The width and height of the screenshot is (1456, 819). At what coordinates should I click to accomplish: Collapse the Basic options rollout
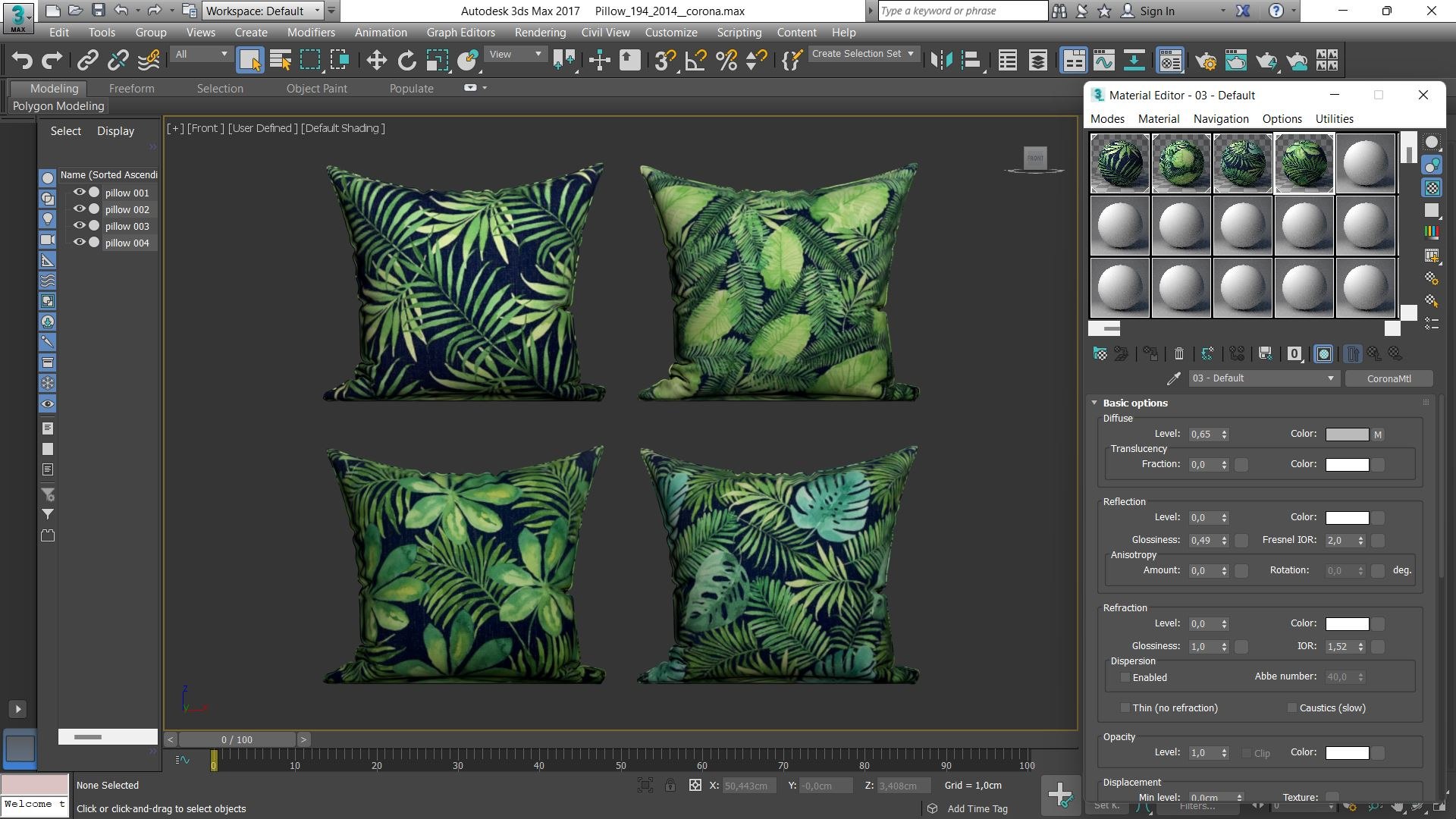(1094, 403)
